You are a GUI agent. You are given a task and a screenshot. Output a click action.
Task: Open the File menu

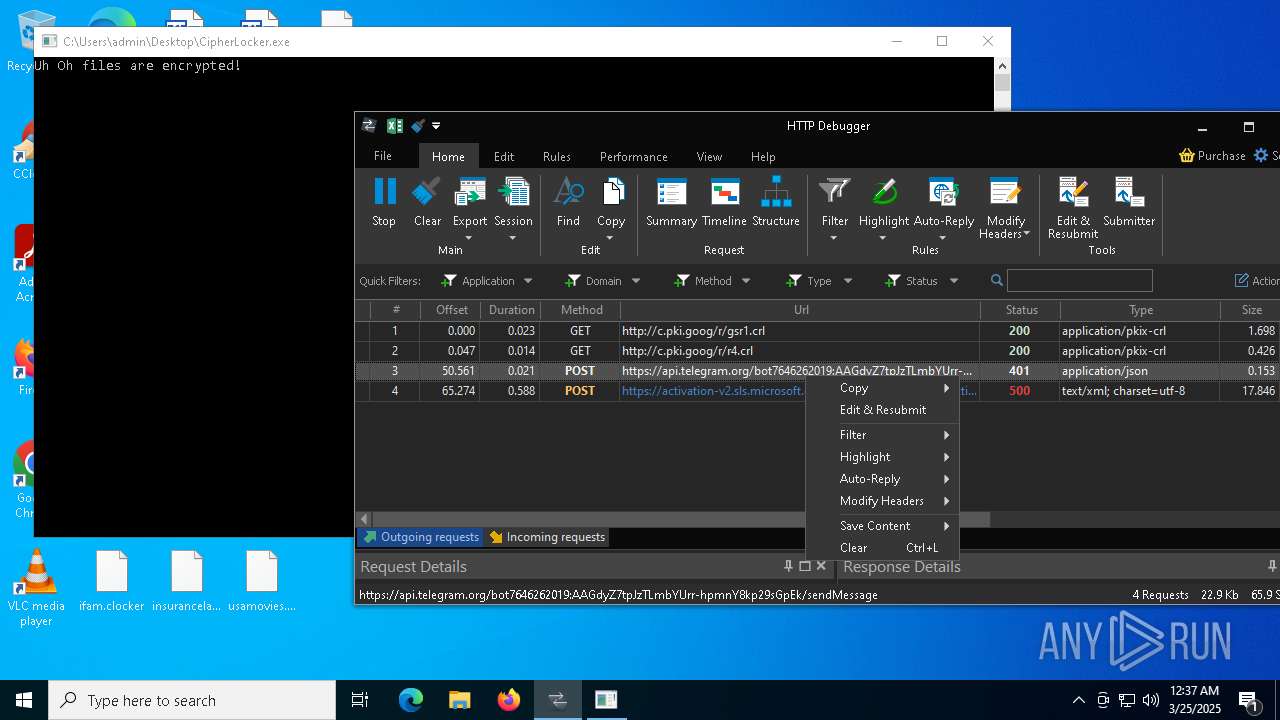[383, 156]
